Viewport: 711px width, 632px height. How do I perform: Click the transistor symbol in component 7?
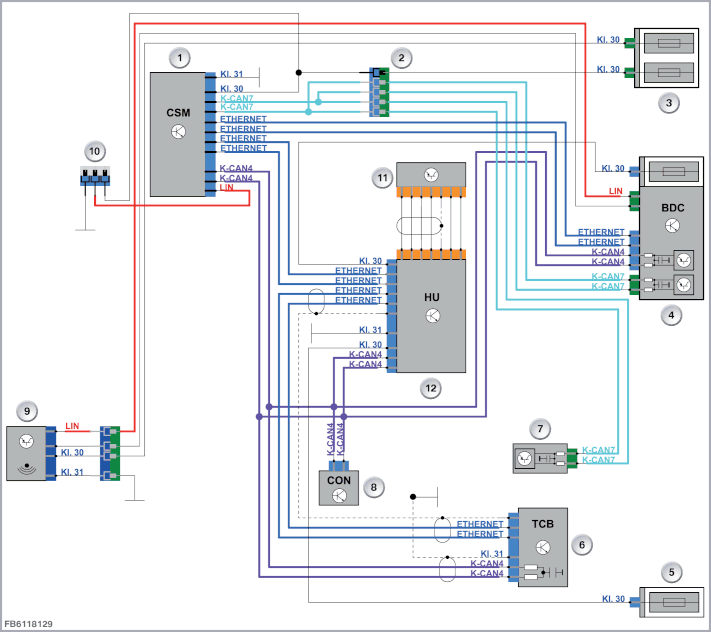click(x=525, y=459)
